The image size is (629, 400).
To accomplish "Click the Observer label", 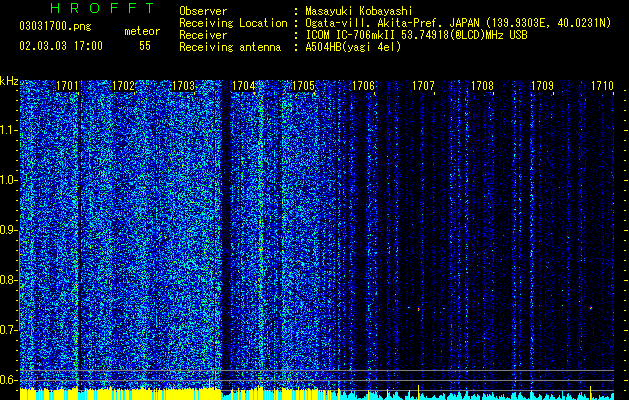I will point(203,11).
